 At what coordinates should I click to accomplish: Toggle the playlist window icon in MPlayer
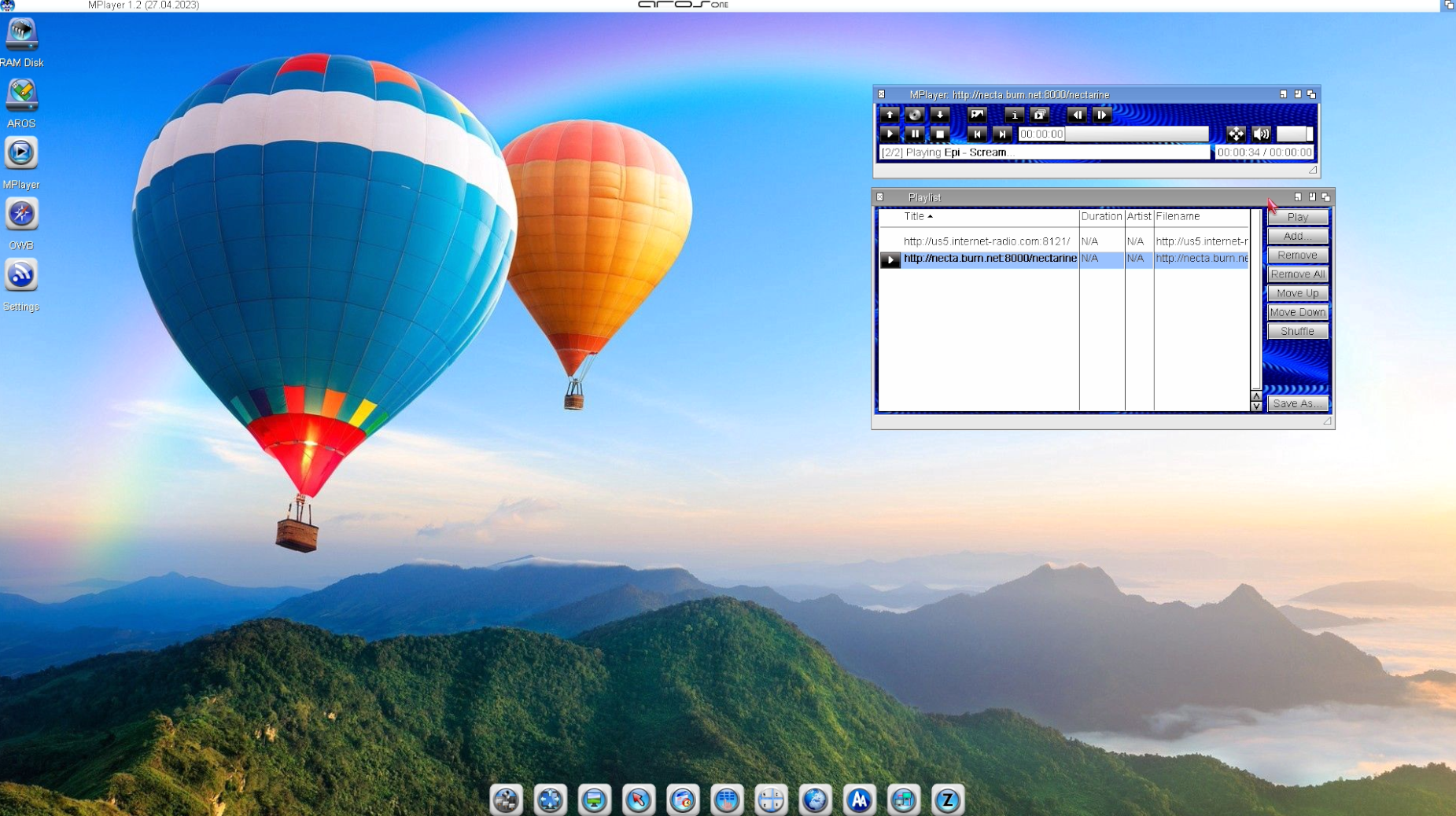(1040, 115)
